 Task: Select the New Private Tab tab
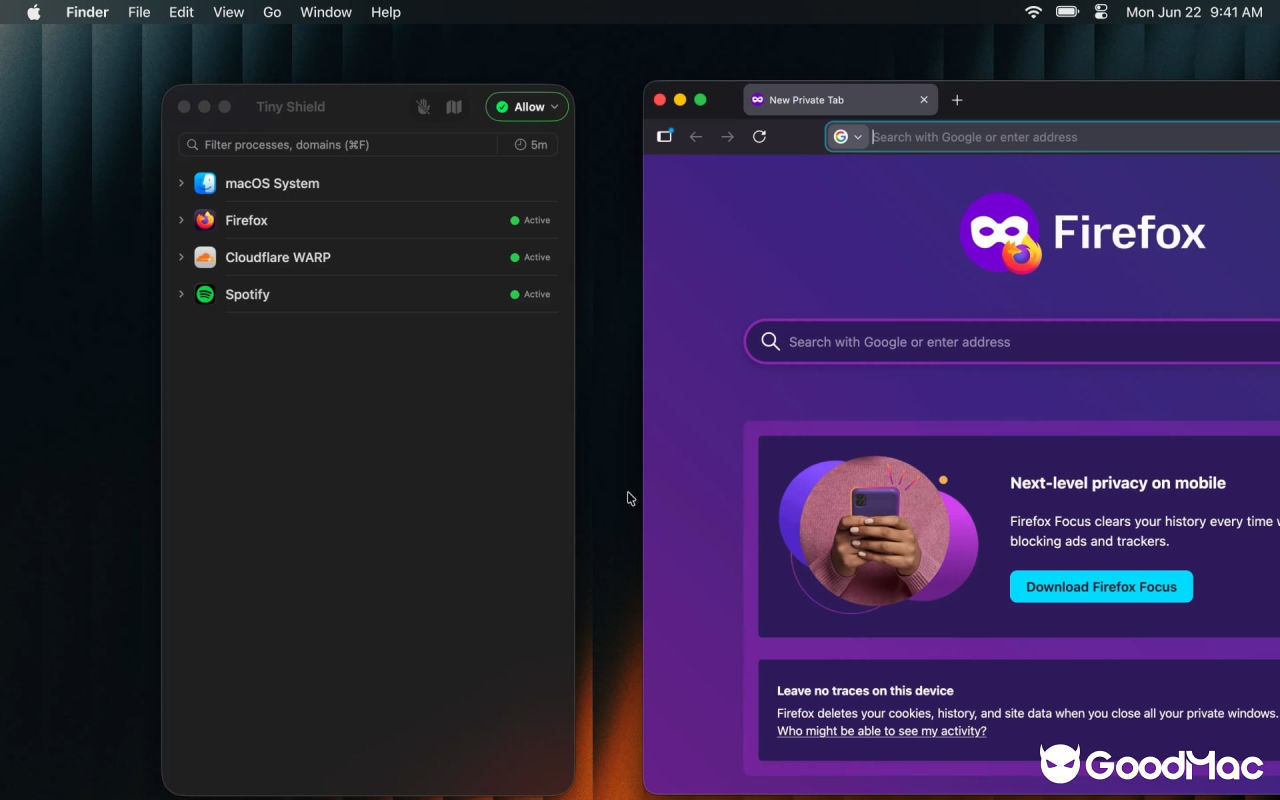pyautogui.click(x=840, y=100)
